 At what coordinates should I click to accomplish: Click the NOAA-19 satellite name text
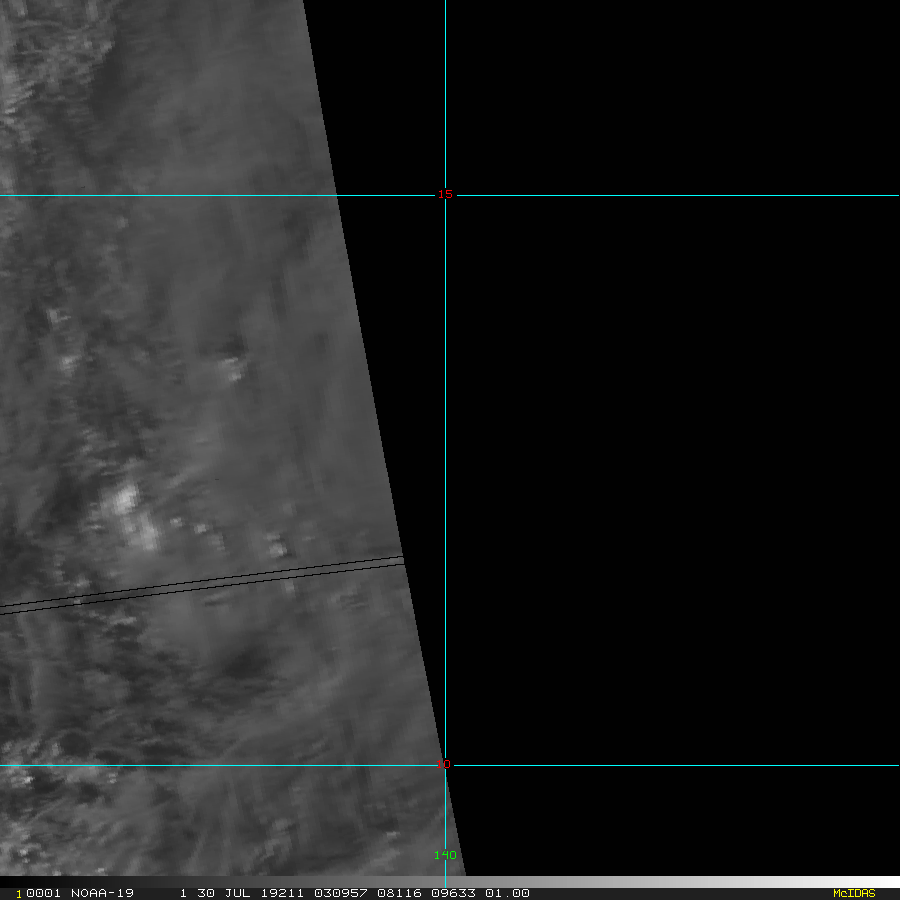[x=102, y=893]
